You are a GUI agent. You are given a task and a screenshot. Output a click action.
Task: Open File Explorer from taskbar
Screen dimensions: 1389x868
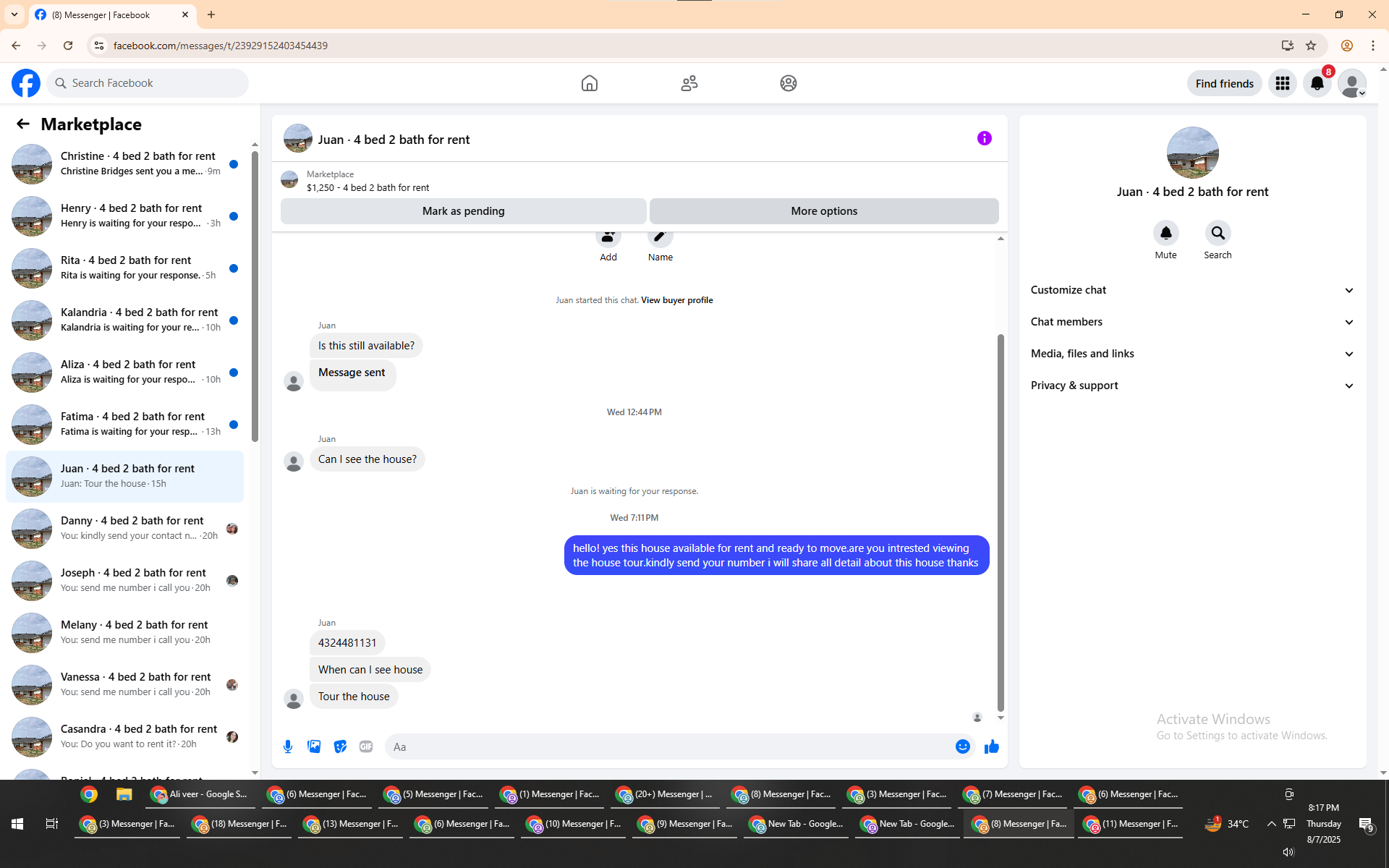point(124,794)
